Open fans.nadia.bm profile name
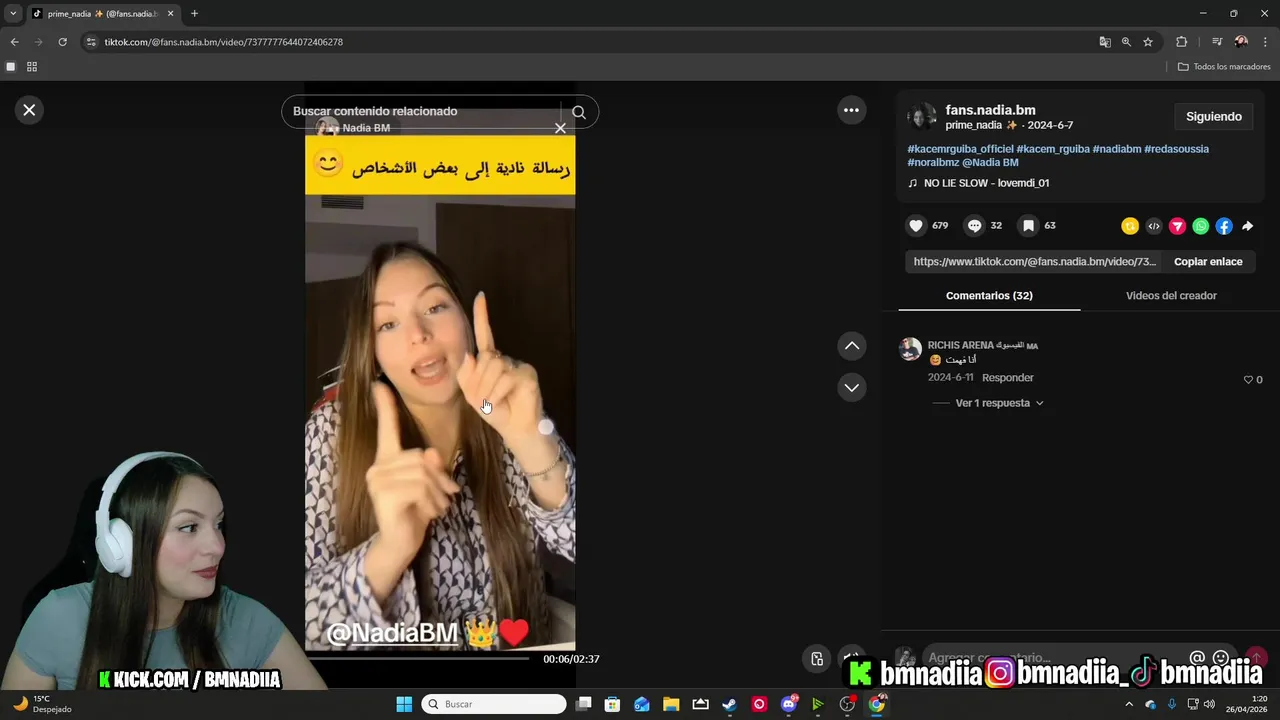 click(990, 110)
